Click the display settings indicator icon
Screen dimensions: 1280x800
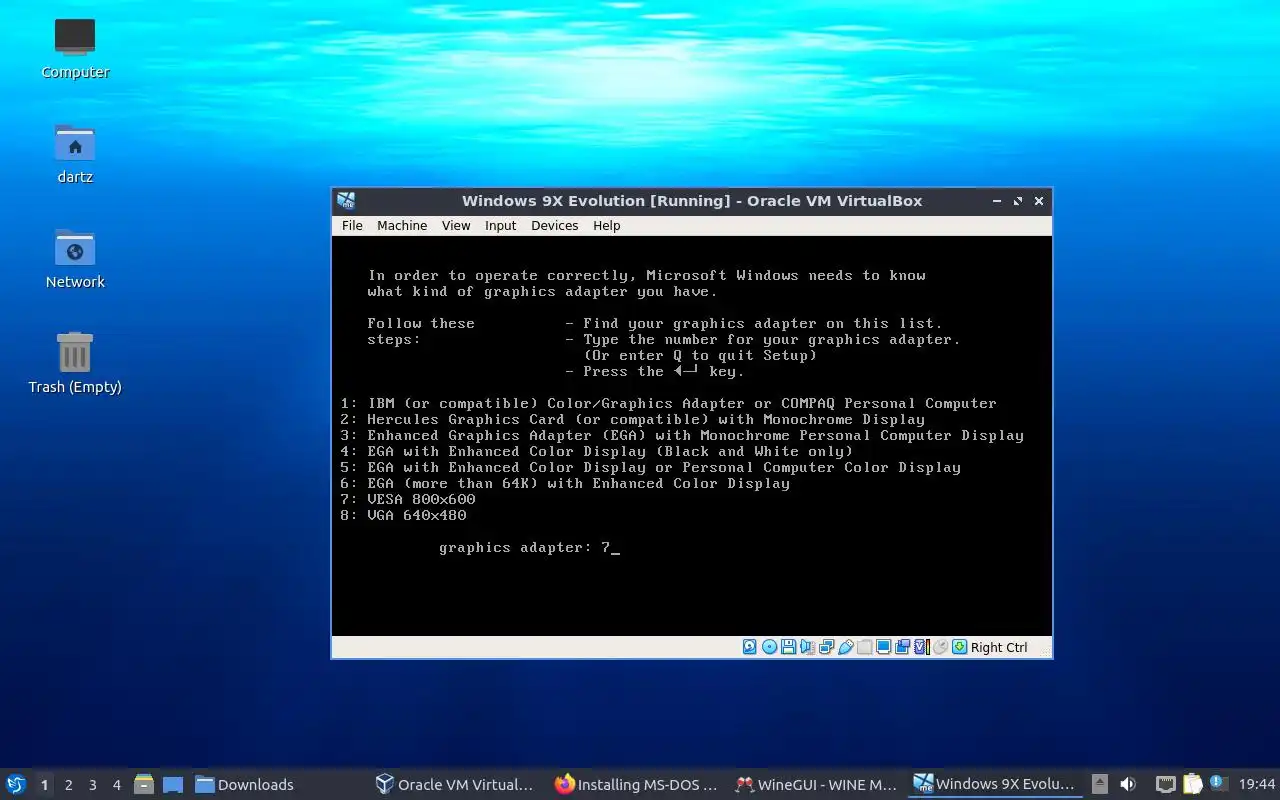pos(884,647)
